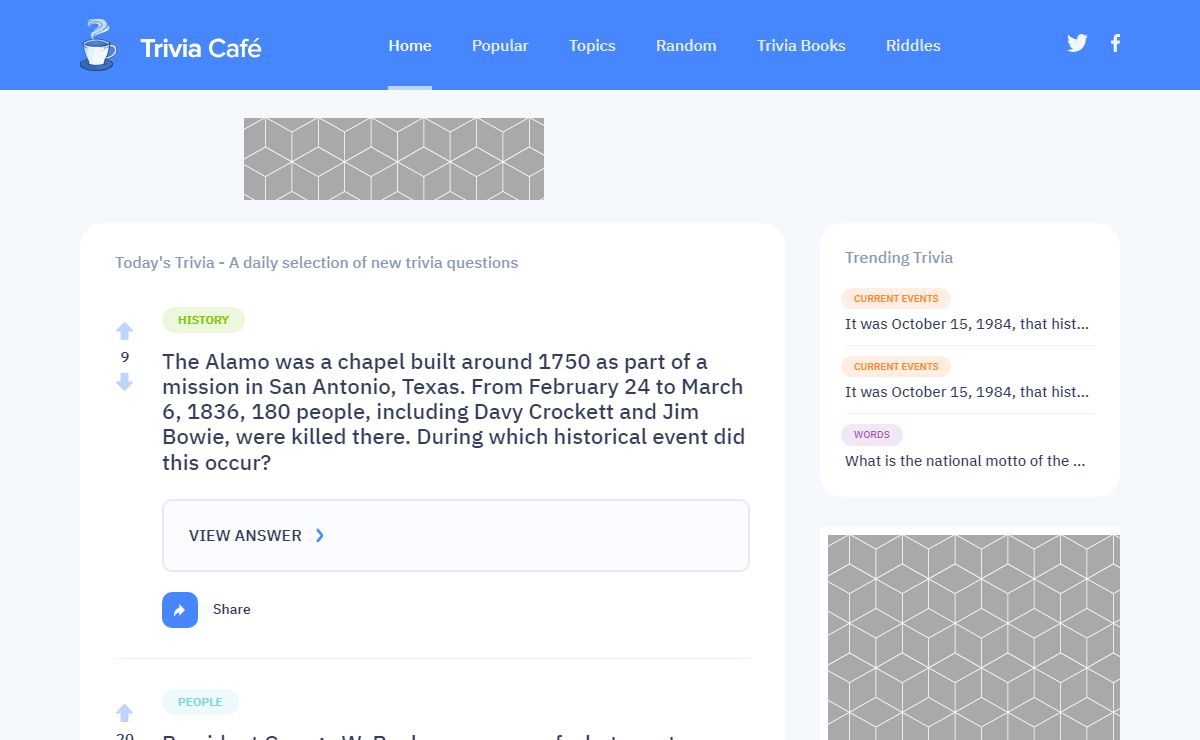This screenshot has height=740, width=1200.
Task: Click the Trivia Café coffee cup logo
Action: point(97,46)
